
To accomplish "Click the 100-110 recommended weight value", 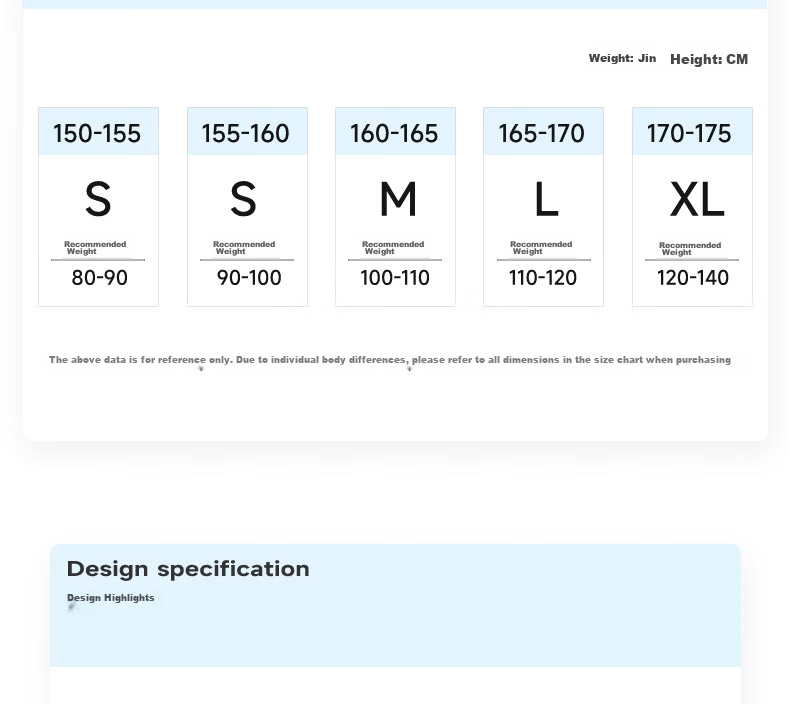I will tap(395, 278).
